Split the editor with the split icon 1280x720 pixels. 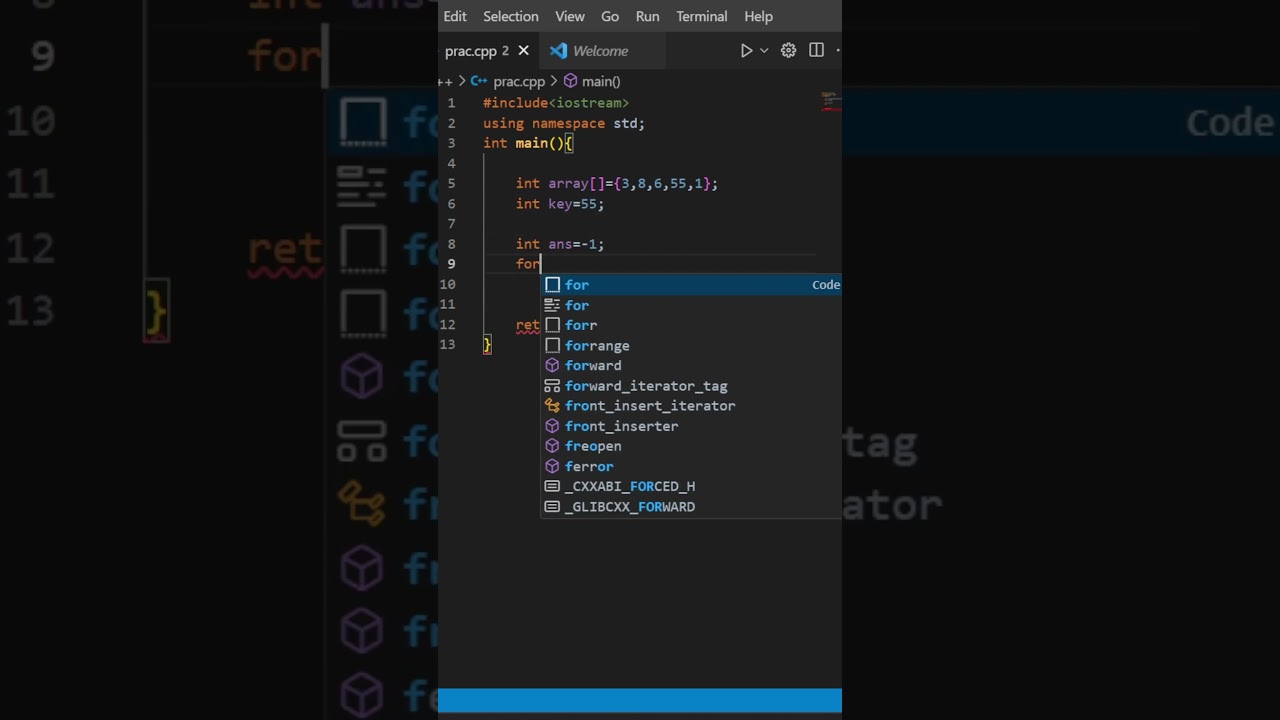tap(816, 50)
